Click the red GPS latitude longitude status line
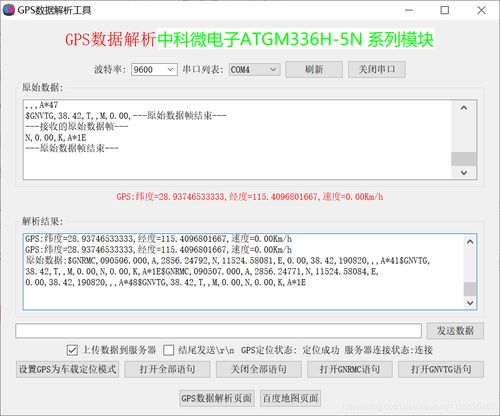This screenshot has height=416, width=500. pyautogui.click(x=250, y=197)
